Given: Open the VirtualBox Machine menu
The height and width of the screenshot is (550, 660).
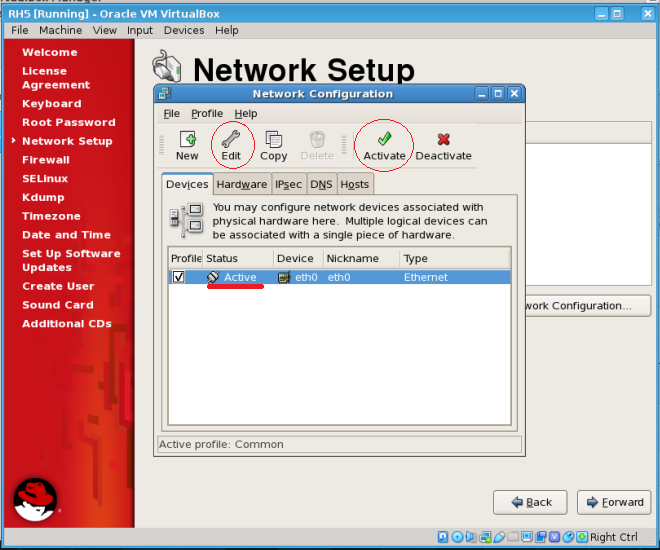Looking at the screenshot, I should point(61,30).
